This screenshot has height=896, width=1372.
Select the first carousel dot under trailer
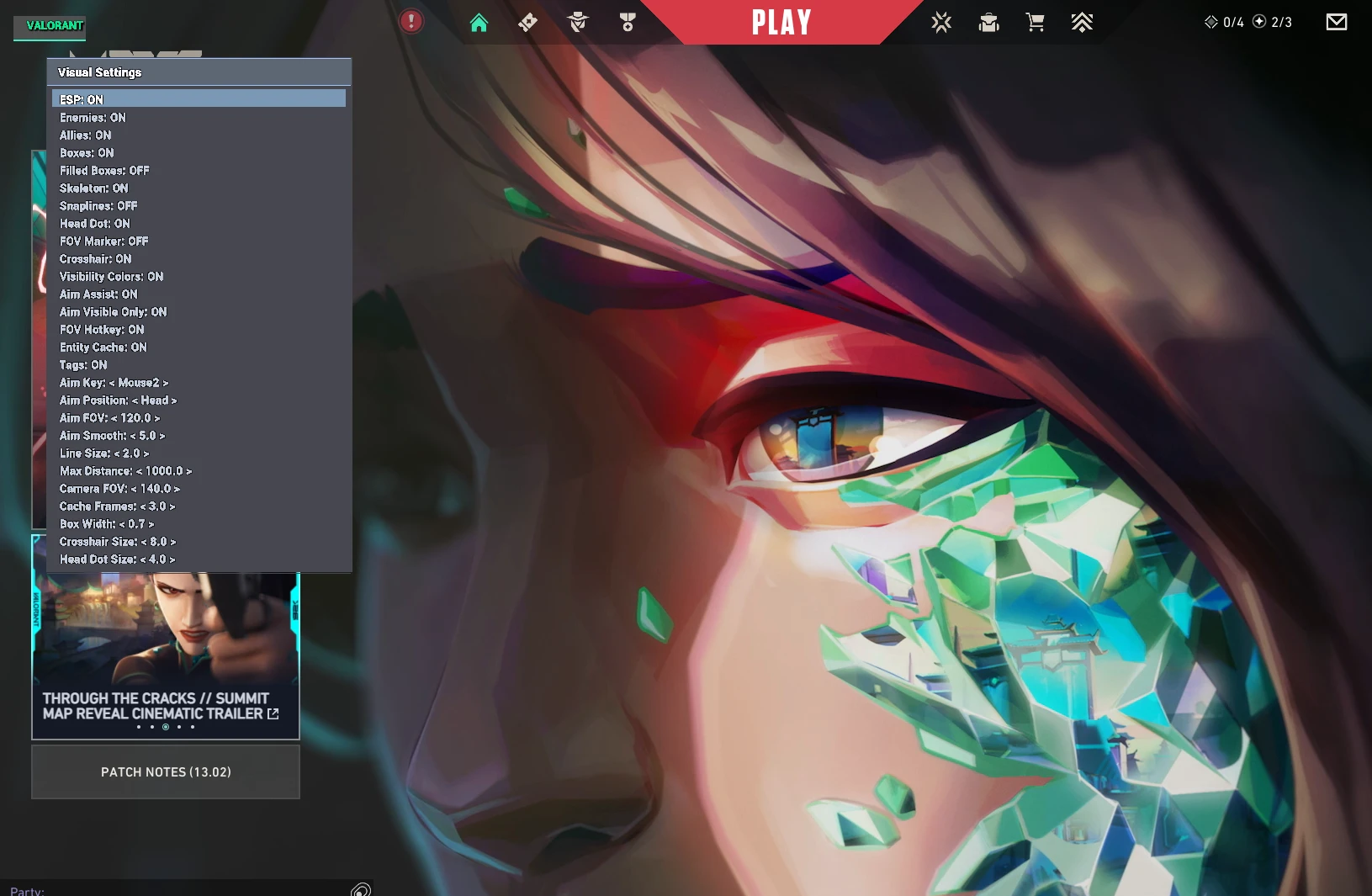pyautogui.click(x=139, y=727)
